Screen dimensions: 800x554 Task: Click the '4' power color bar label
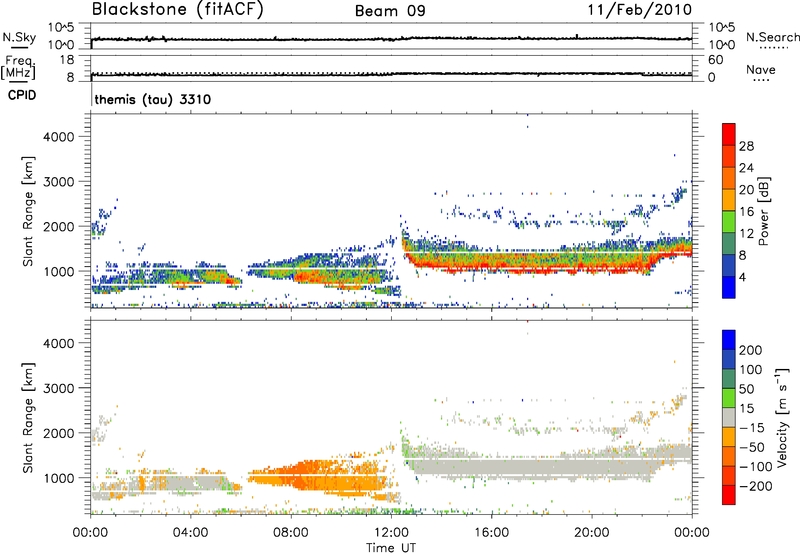point(742,277)
